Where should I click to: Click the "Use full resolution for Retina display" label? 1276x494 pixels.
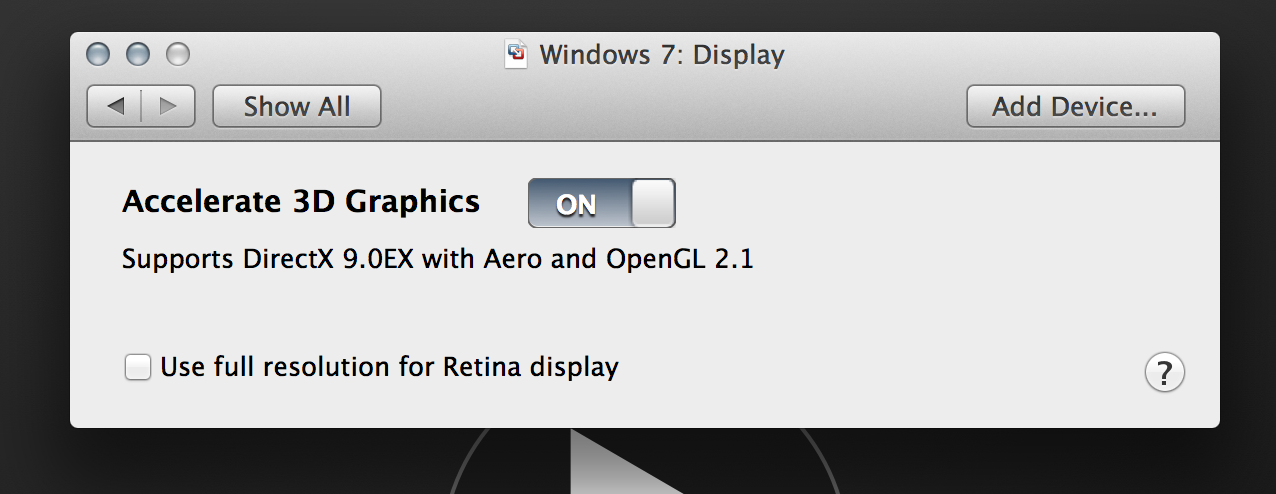(x=389, y=367)
